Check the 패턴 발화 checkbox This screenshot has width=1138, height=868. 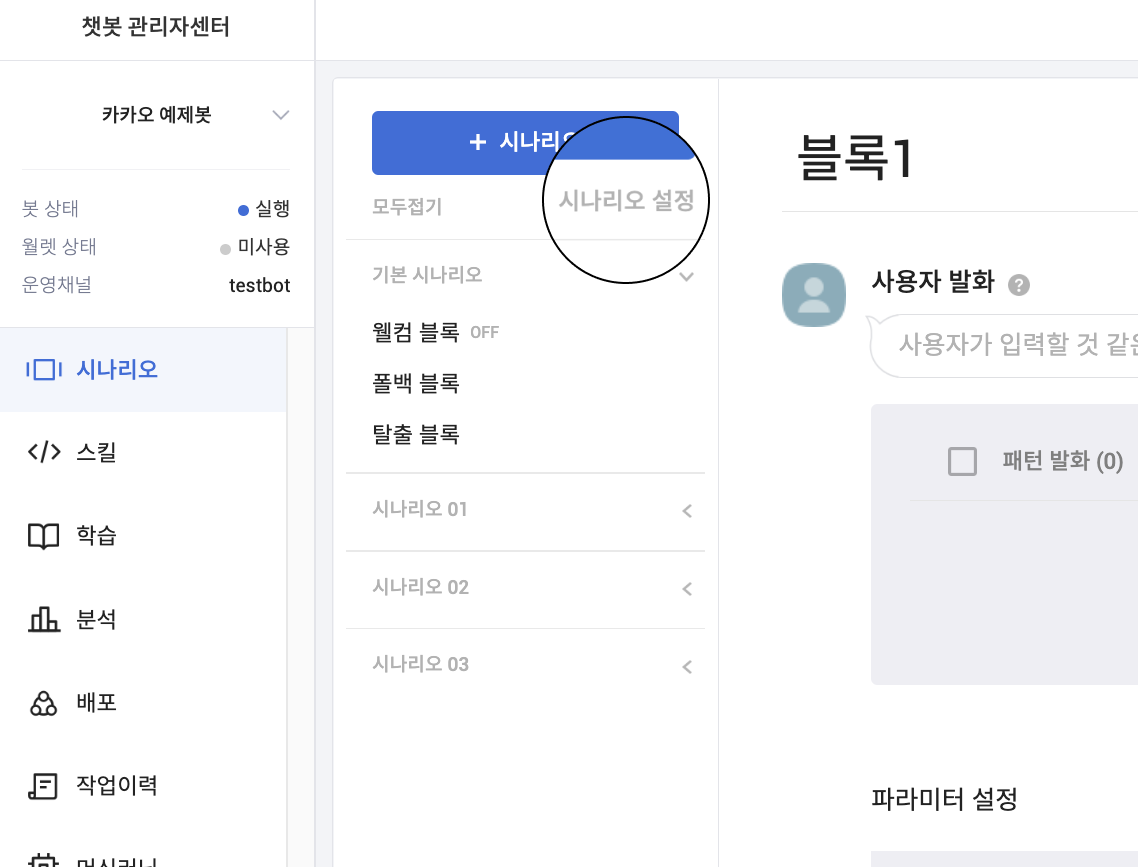pos(962,461)
